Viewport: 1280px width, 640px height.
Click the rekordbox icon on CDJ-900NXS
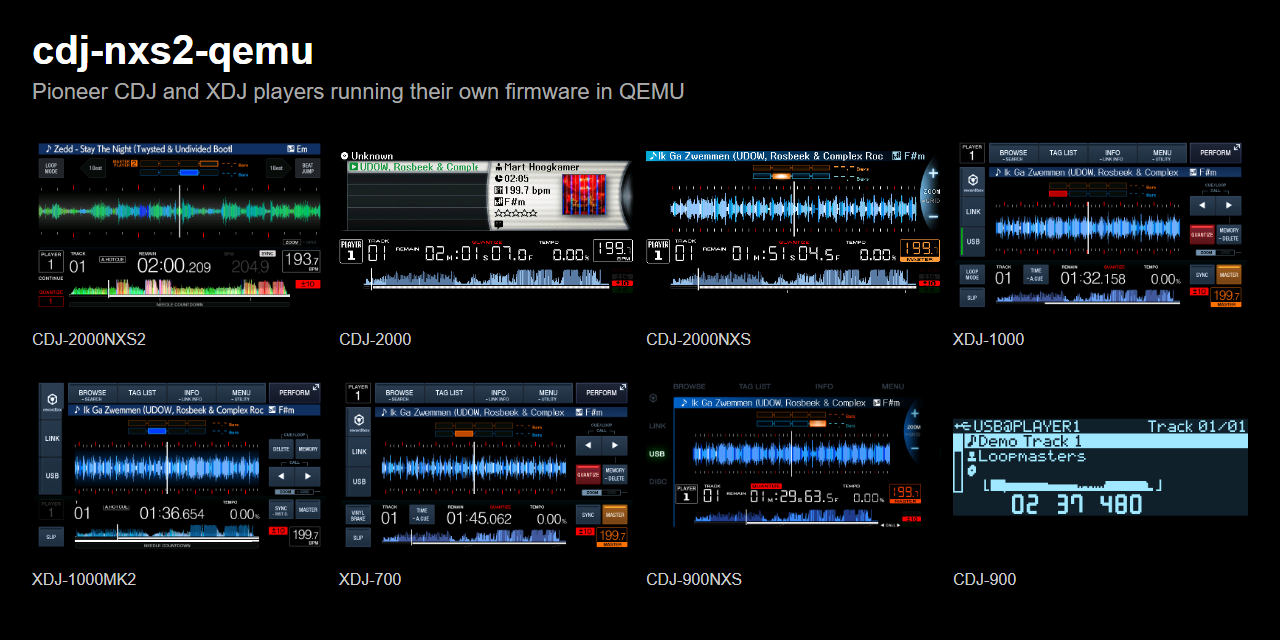653,398
